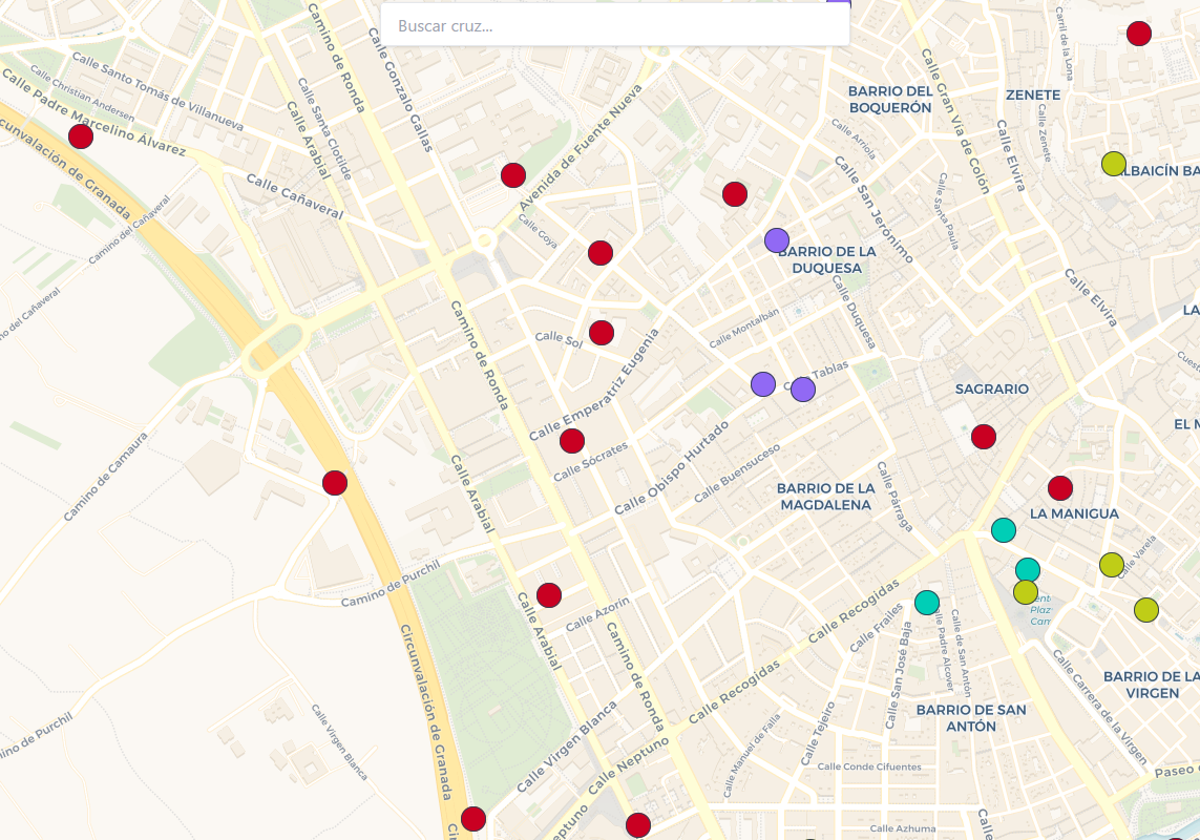Select teal marker left of La Manigua label
Screen dimensions: 1200x840
1004,530
